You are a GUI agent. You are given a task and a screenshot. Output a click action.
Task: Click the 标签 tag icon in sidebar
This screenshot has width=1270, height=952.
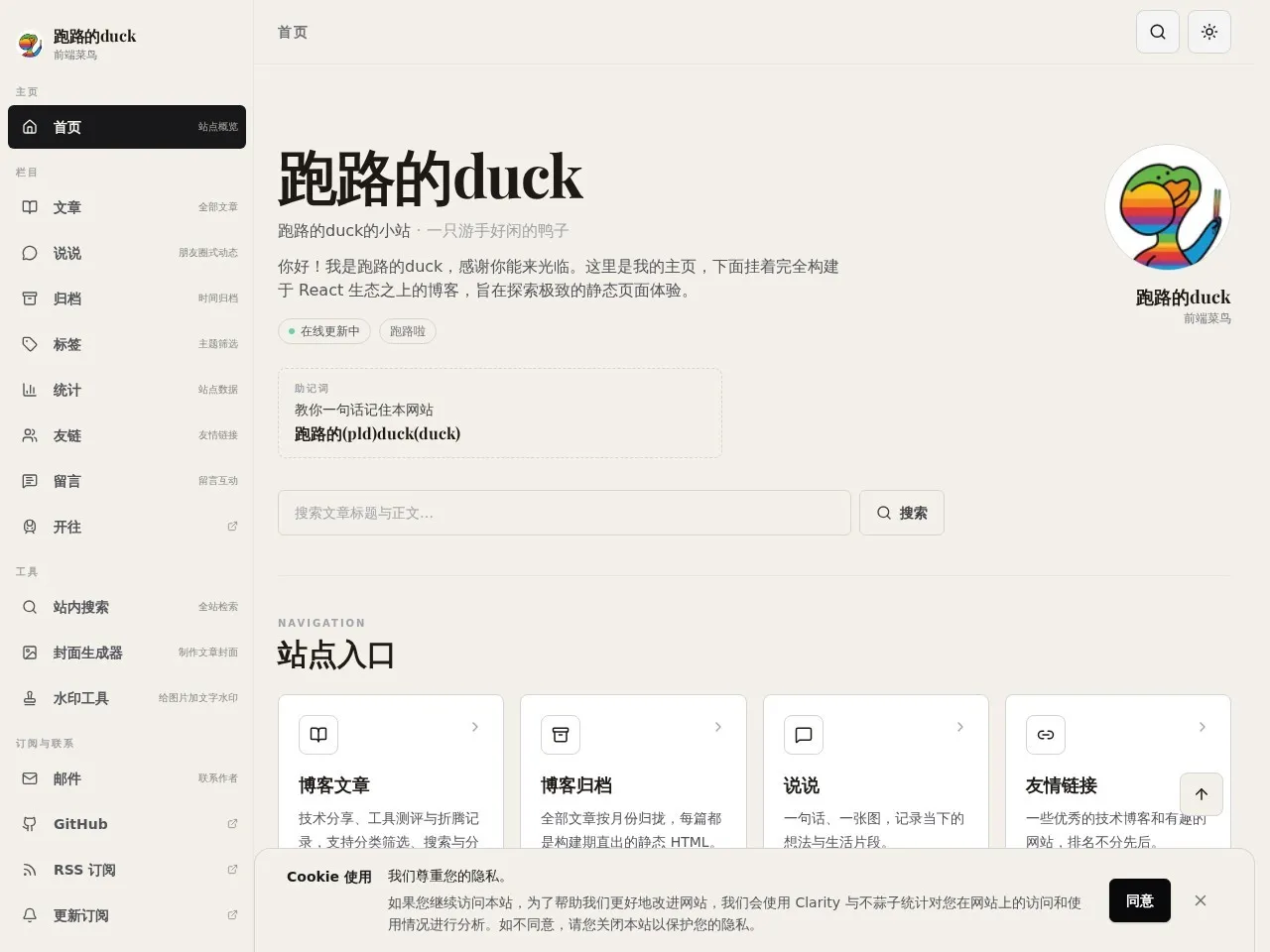[x=30, y=344]
